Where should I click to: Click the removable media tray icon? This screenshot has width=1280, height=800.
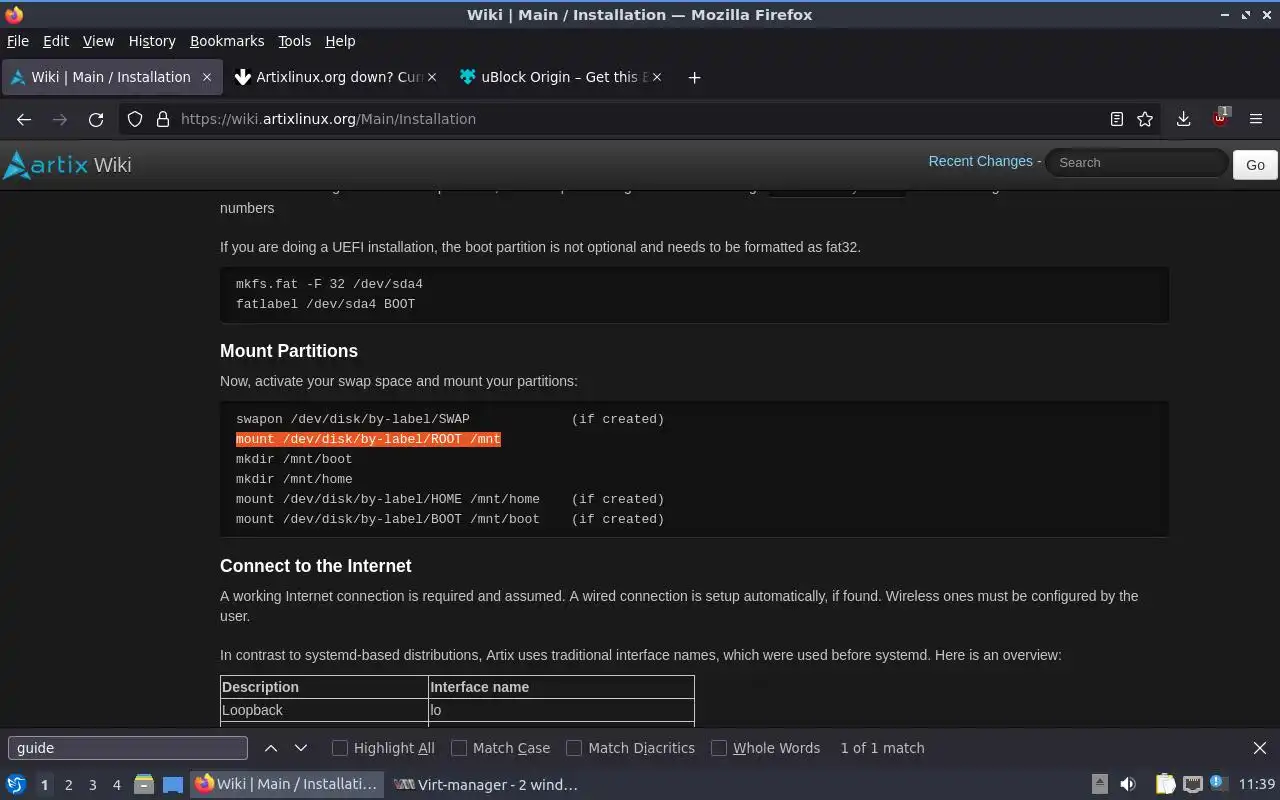1099,785
